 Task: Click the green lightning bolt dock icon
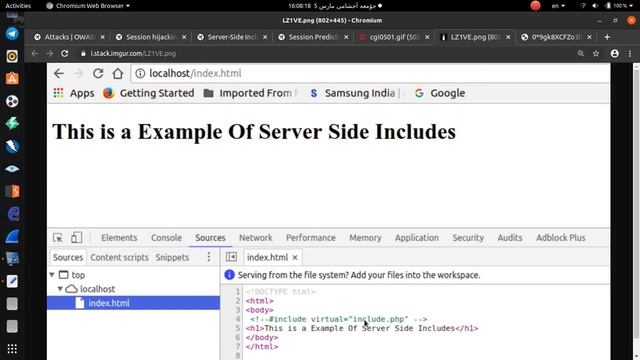(12, 123)
